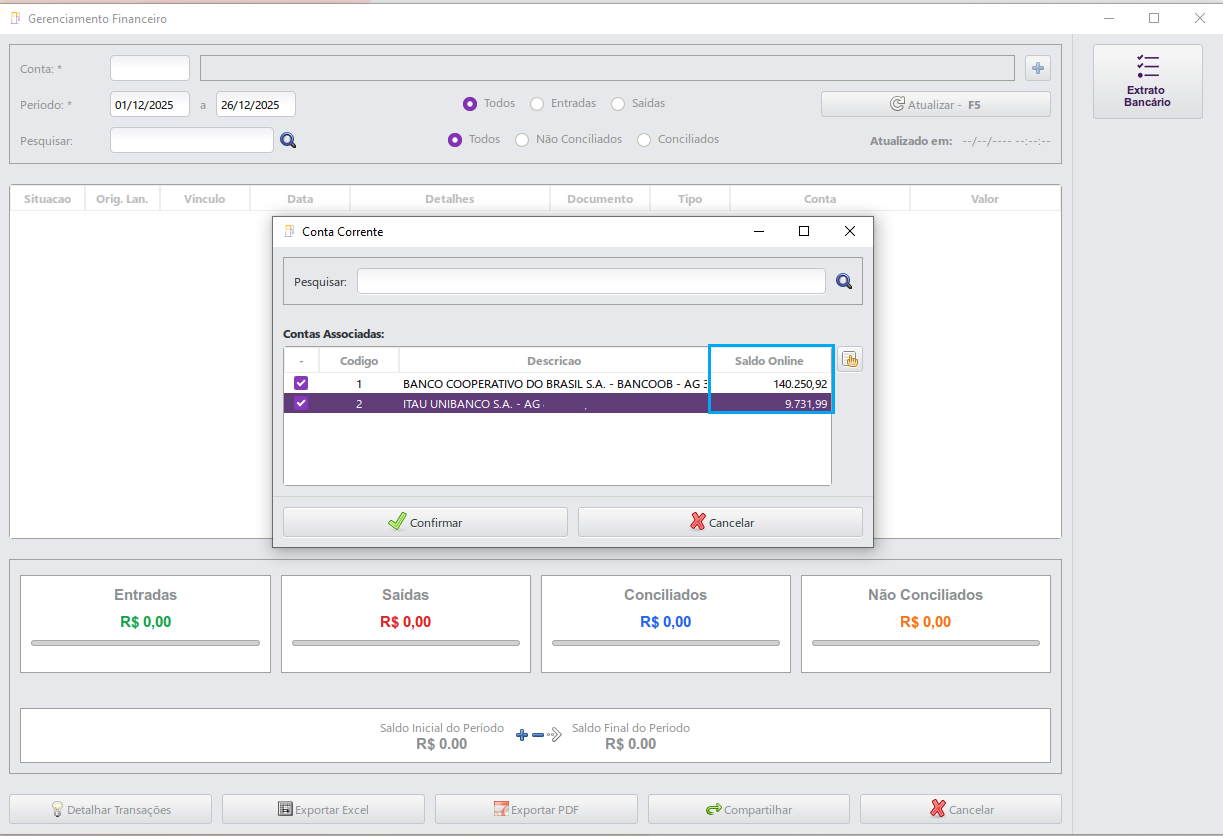1223x836 pixels.
Task: Select the Entradas radio button
Action: click(537, 104)
